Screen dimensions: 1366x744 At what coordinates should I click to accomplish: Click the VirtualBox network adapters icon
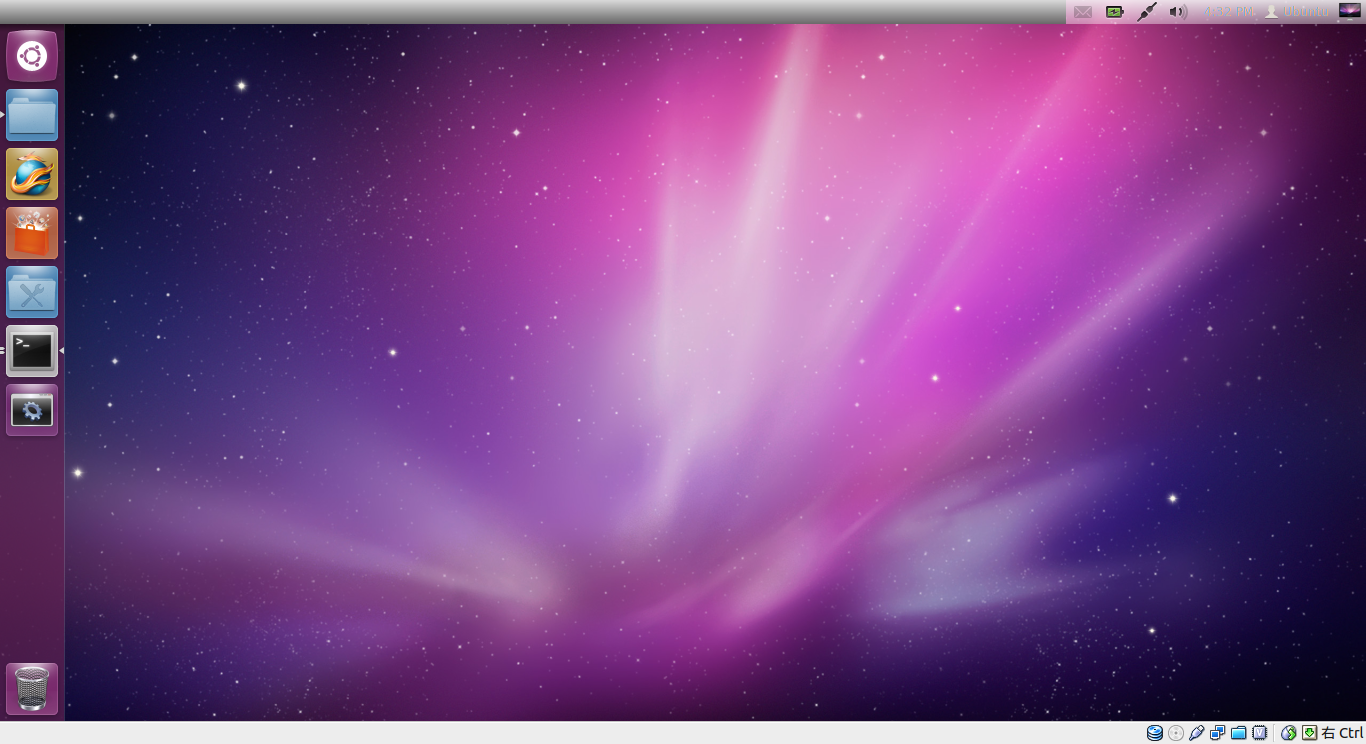(1218, 733)
